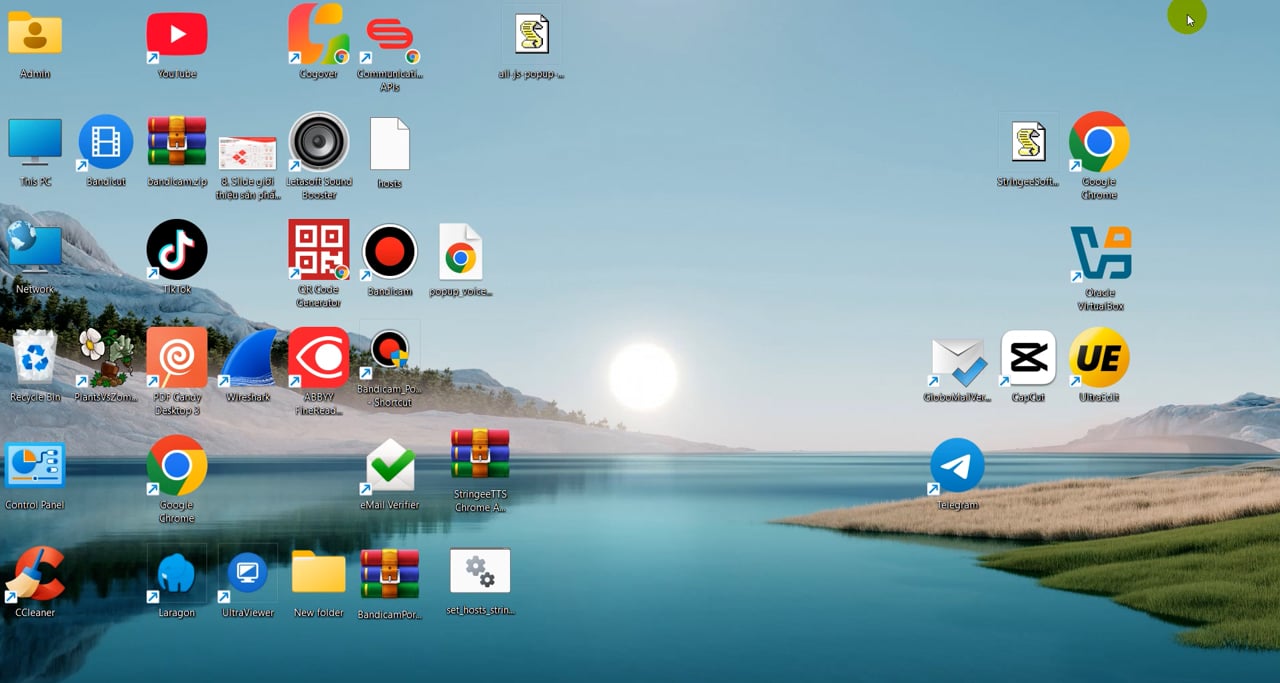Open Google Chrome beside the StringeeSoft file

coord(1099,142)
